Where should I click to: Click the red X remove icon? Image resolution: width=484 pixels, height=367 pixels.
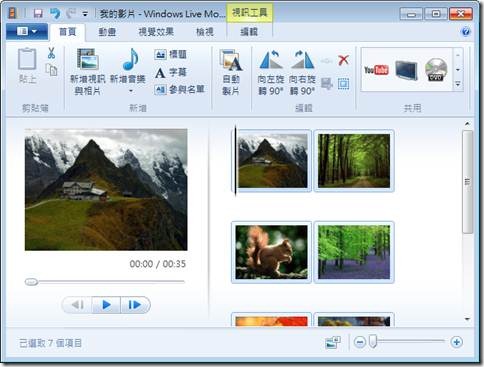(x=343, y=60)
